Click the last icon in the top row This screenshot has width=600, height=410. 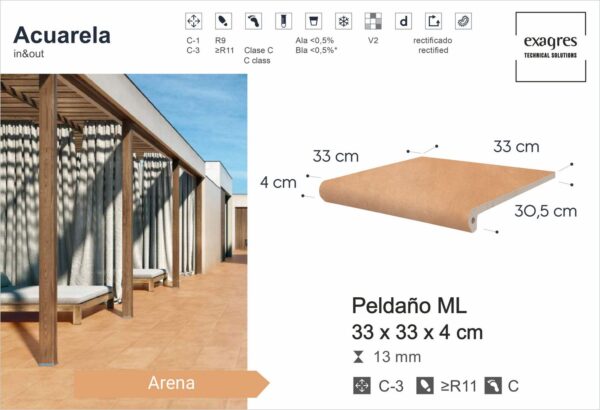click(463, 21)
